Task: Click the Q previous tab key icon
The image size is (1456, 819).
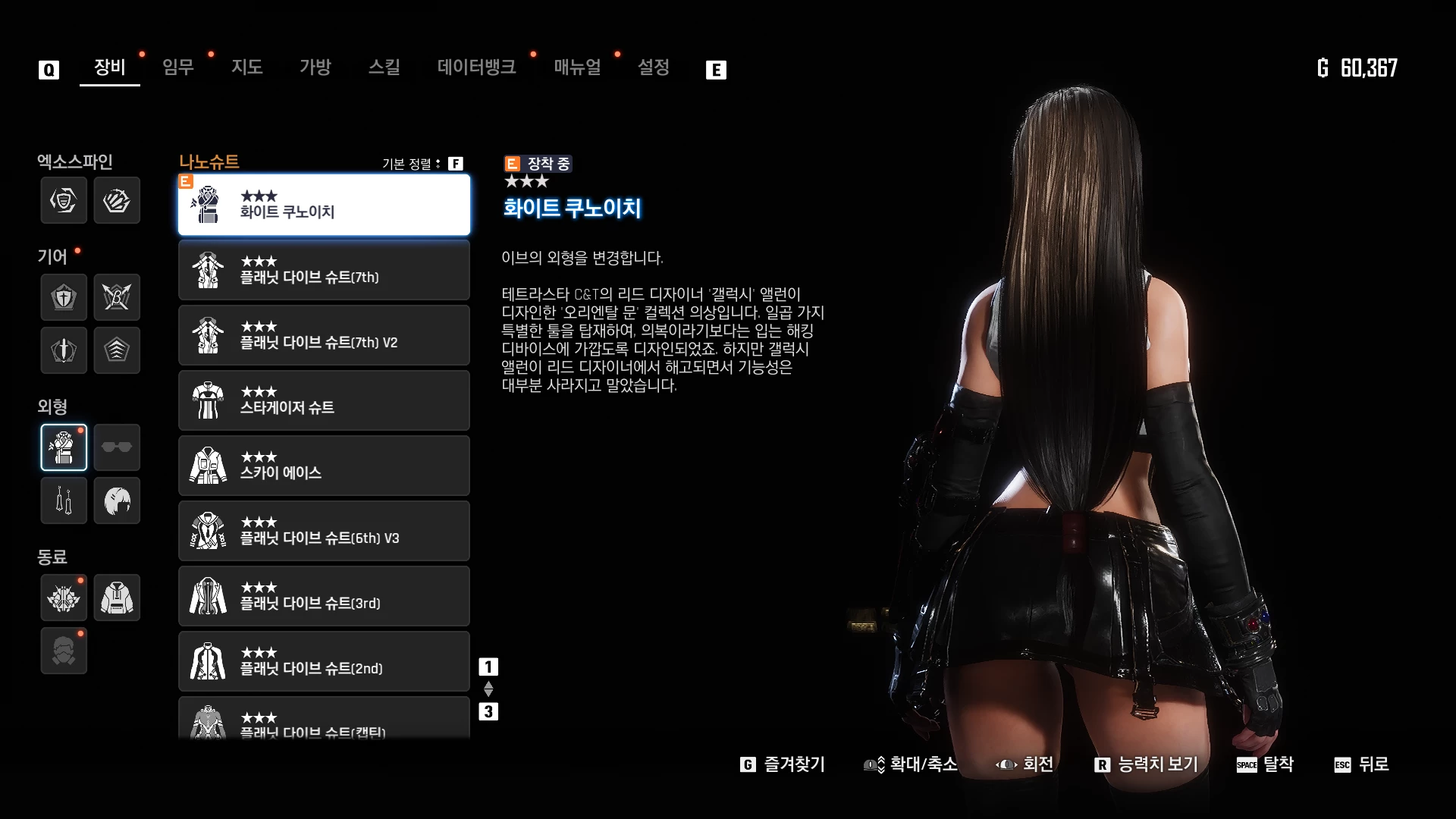Action: tap(49, 71)
